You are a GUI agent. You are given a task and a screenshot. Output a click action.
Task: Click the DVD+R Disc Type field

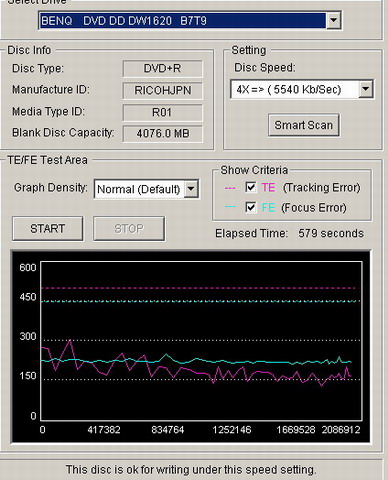click(162, 69)
